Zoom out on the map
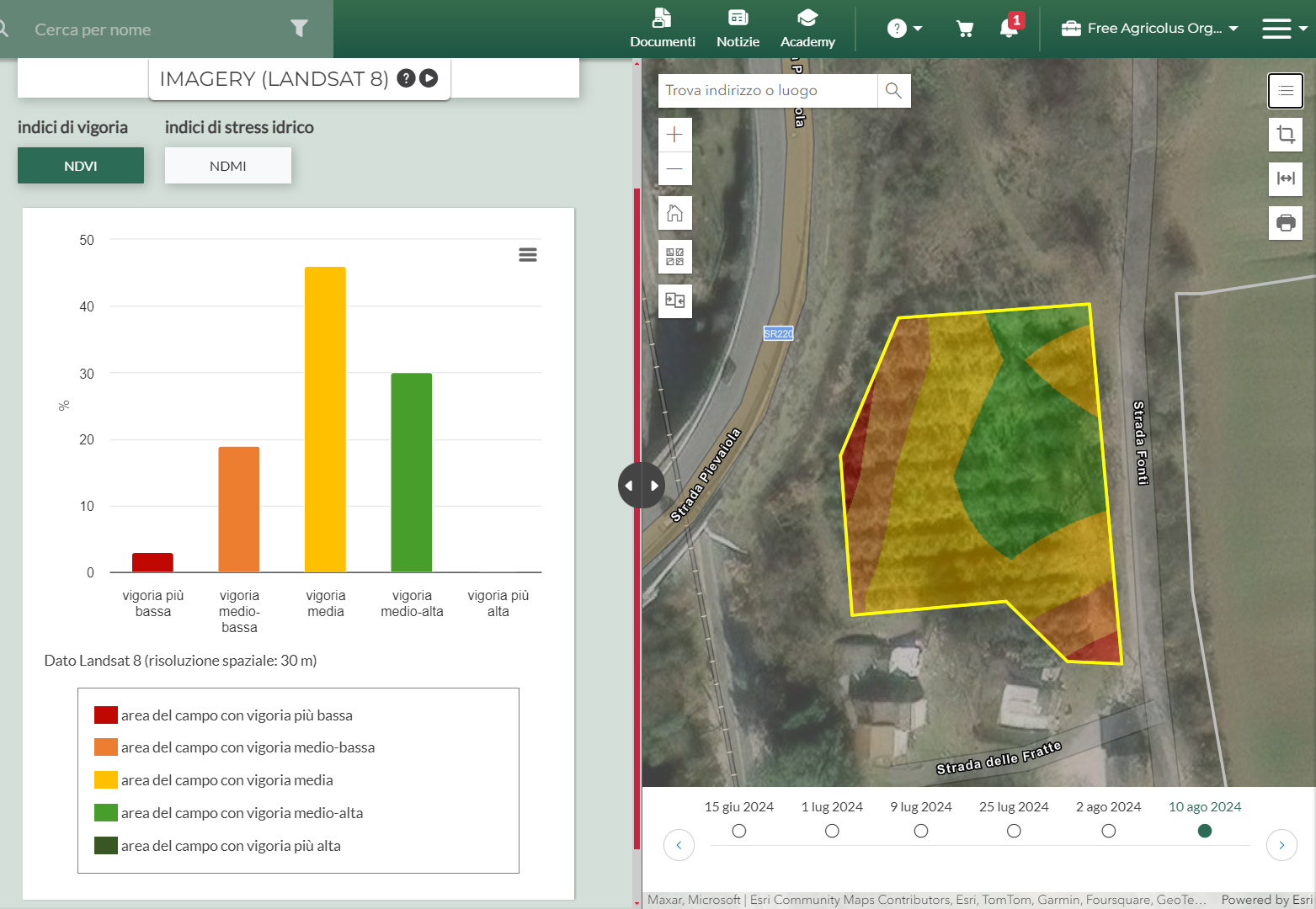The image size is (1316, 909). pyautogui.click(x=675, y=168)
